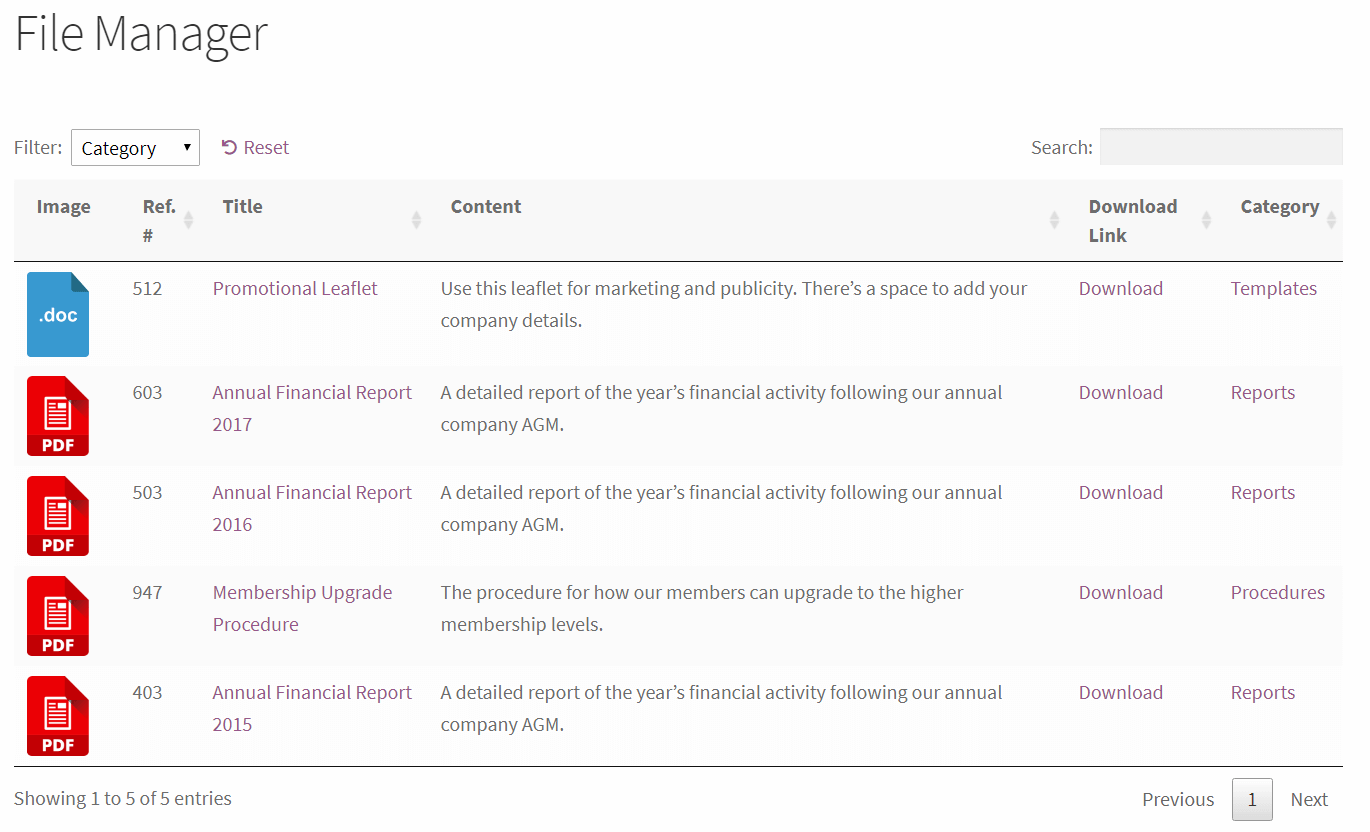Click the Next page link
The height and width of the screenshot is (832, 1370).
pyautogui.click(x=1309, y=800)
